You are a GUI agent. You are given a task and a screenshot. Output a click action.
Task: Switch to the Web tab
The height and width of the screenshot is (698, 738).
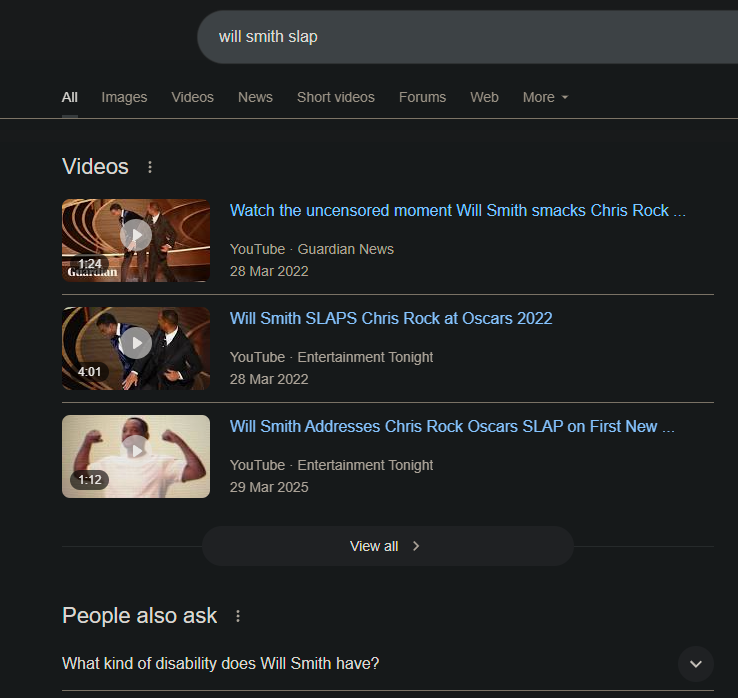click(484, 97)
